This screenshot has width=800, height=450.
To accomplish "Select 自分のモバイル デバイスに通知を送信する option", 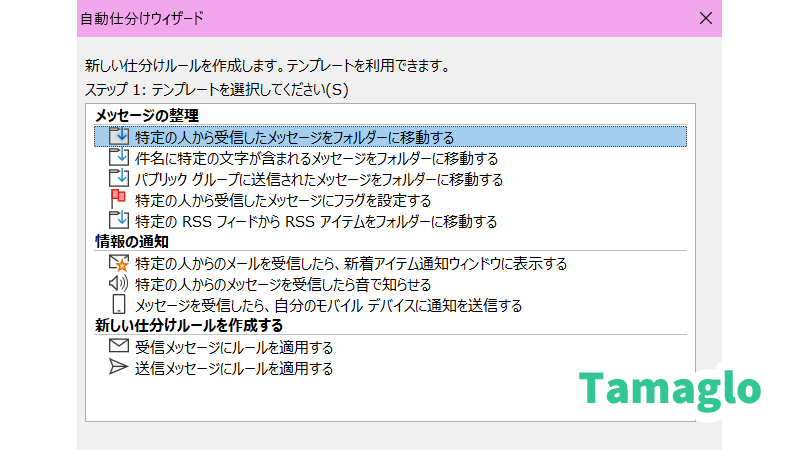I will (x=328, y=305).
